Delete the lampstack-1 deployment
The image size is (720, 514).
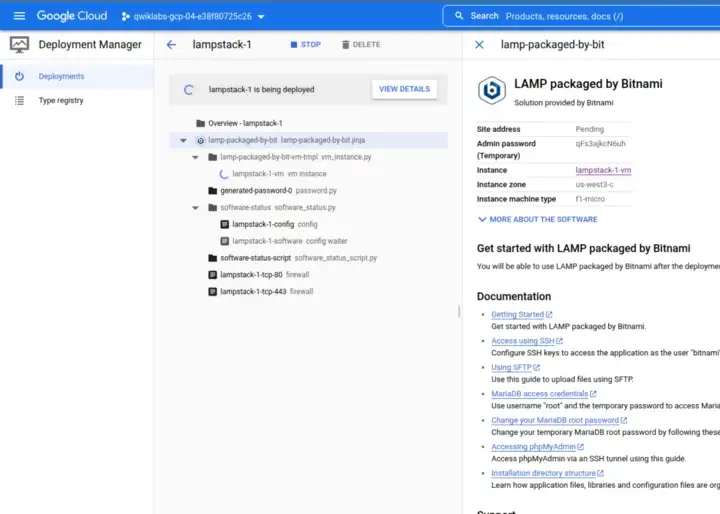[x=361, y=45]
